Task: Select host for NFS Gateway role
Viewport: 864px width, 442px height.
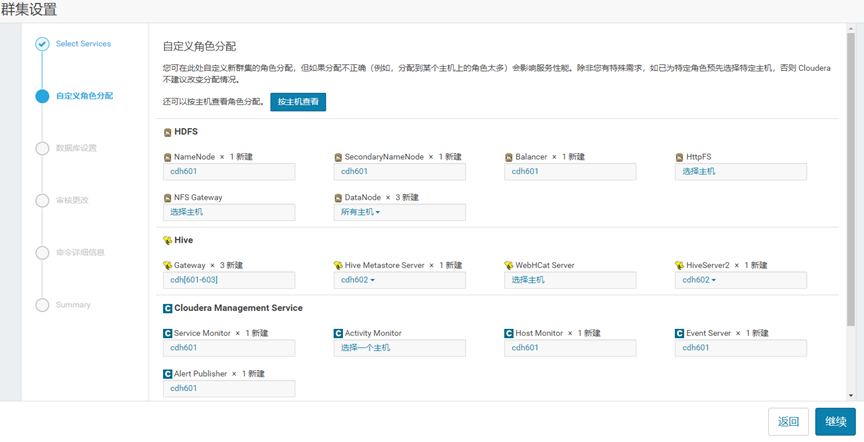Action: click(x=229, y=212)
